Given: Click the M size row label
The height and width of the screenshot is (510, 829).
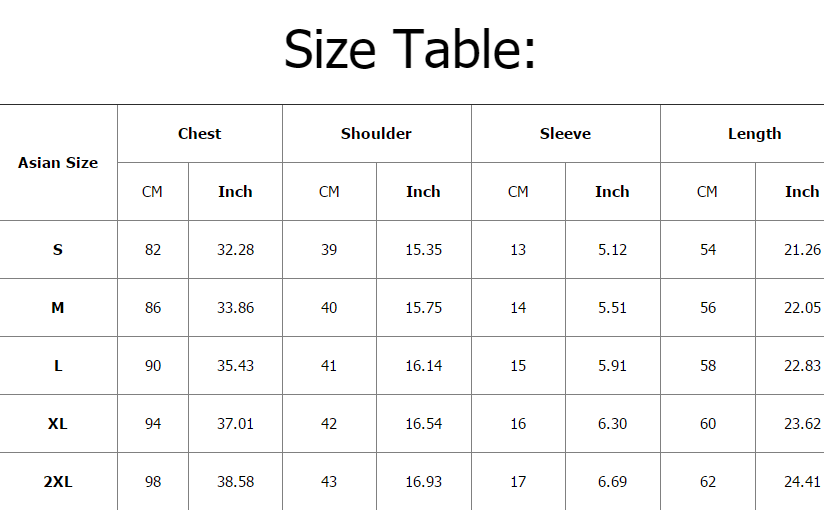Looking at the screenshot, I should coord(58,308).
